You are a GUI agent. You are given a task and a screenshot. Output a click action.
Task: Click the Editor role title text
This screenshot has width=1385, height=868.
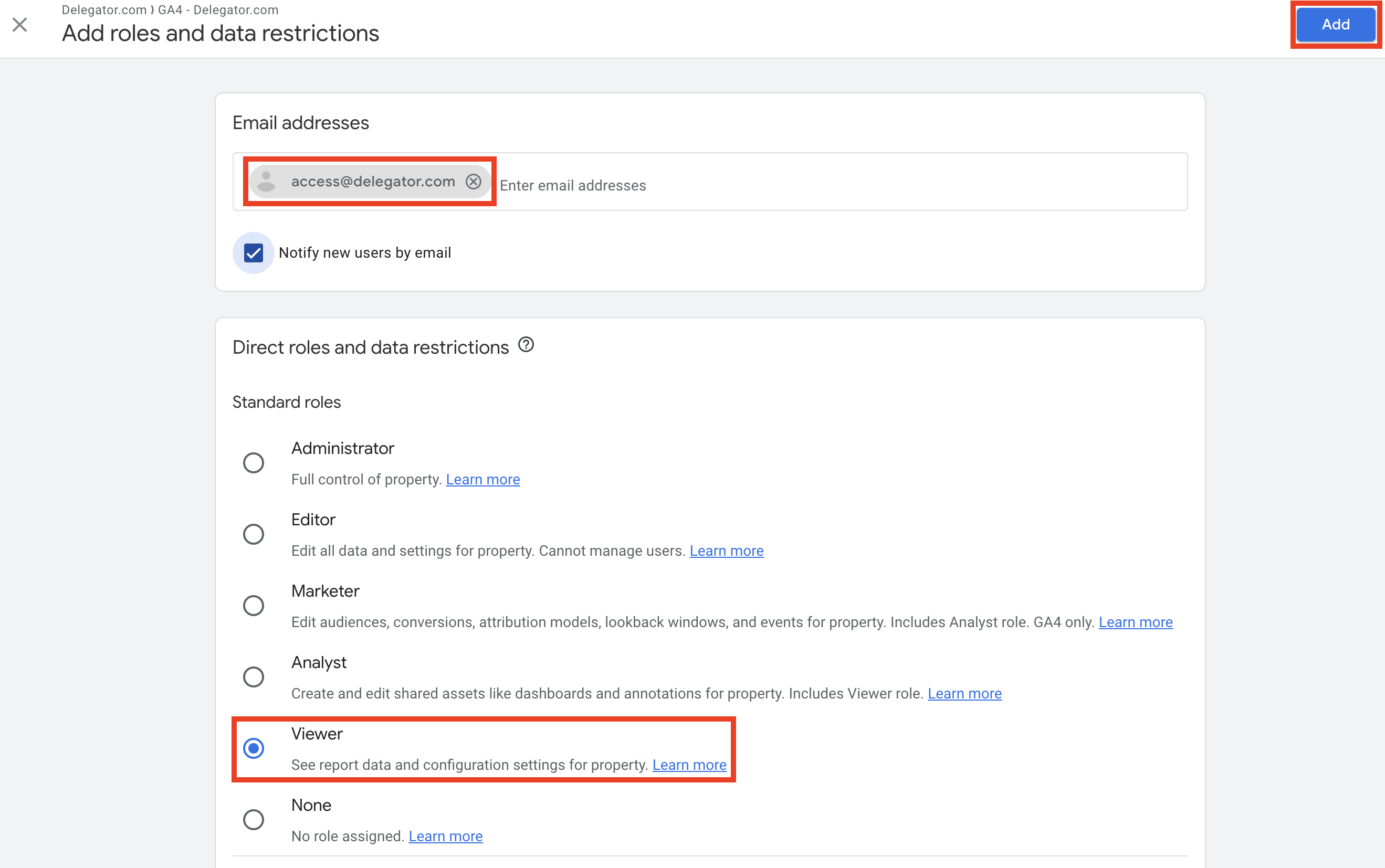(x=313, y=520)
